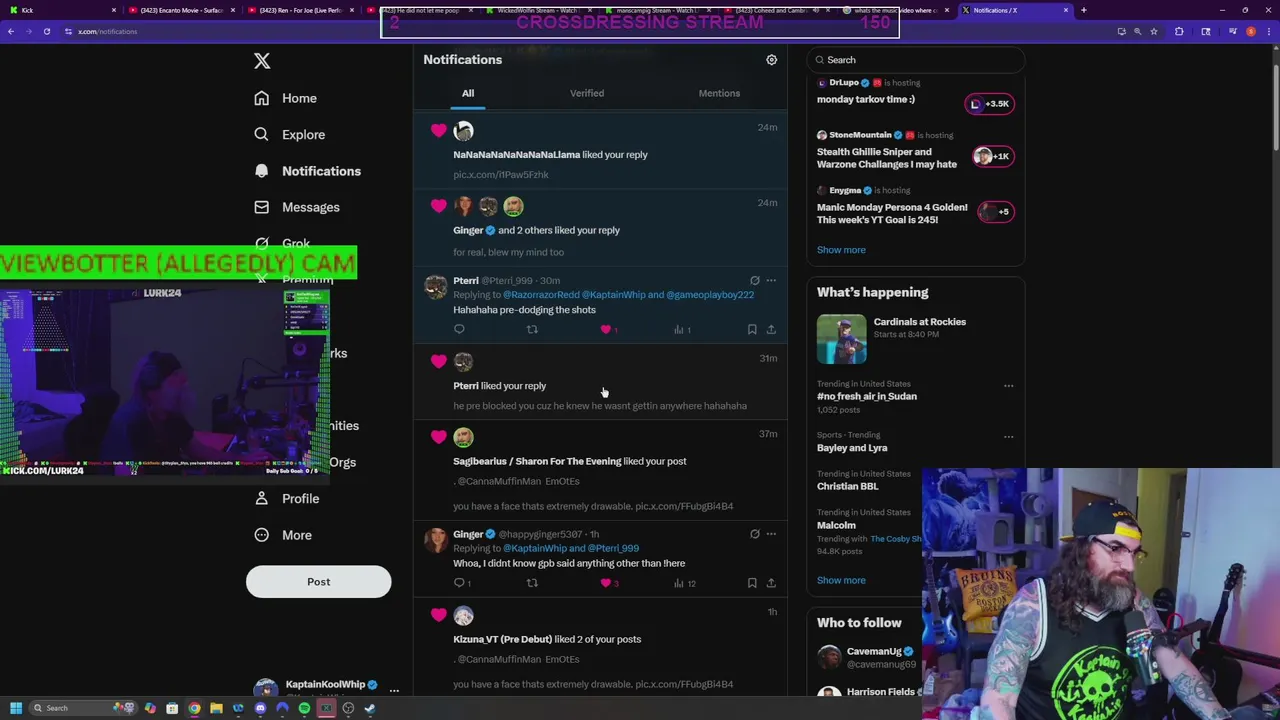Viewport: 1280px width, 720px height.
Task: Click Grok icon on Ginger's tweet
Action: pyautogui.click(x=755, y=534)
